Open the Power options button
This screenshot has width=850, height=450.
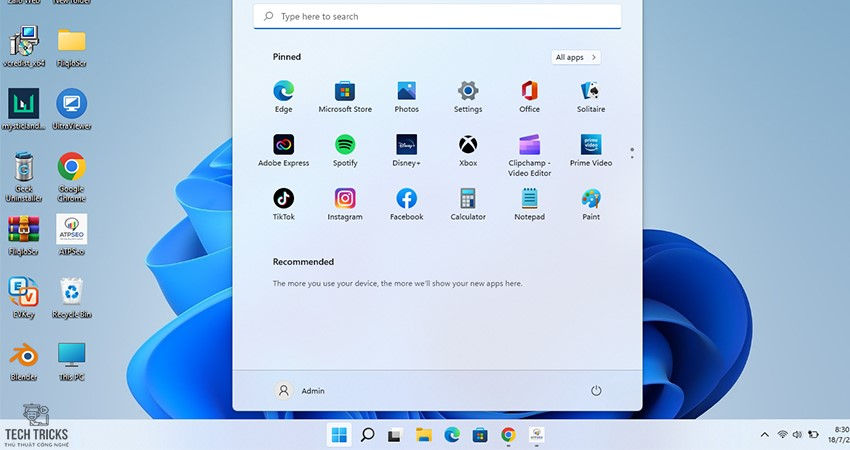pyautogui.click(x=596, y=390)
